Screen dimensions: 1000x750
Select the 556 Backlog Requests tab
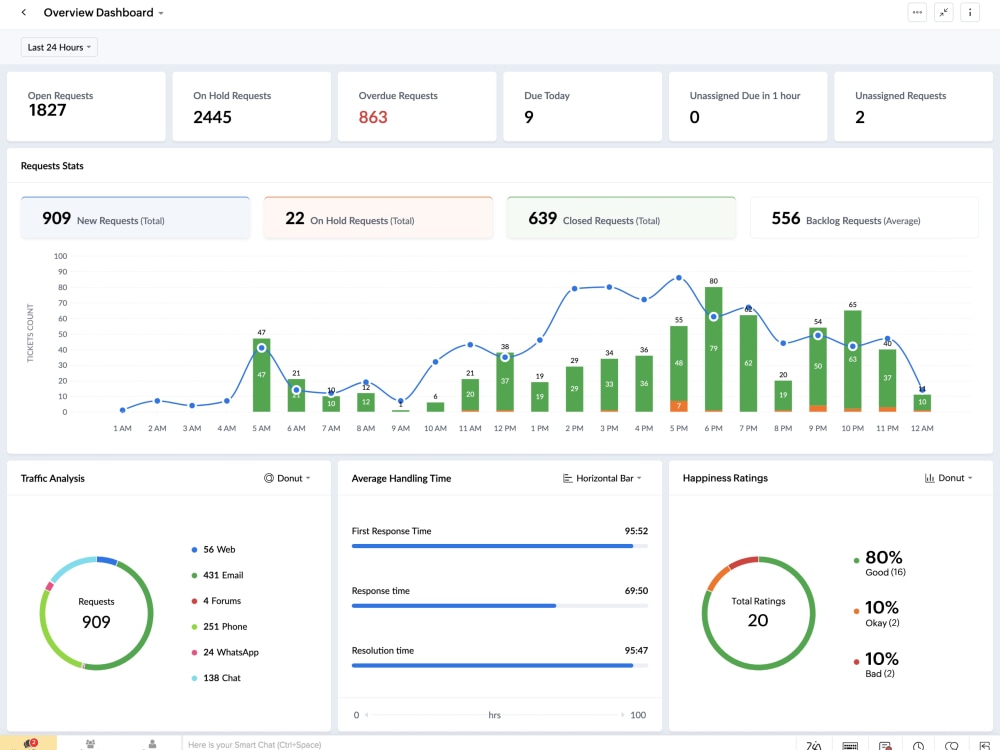(864, 217)
